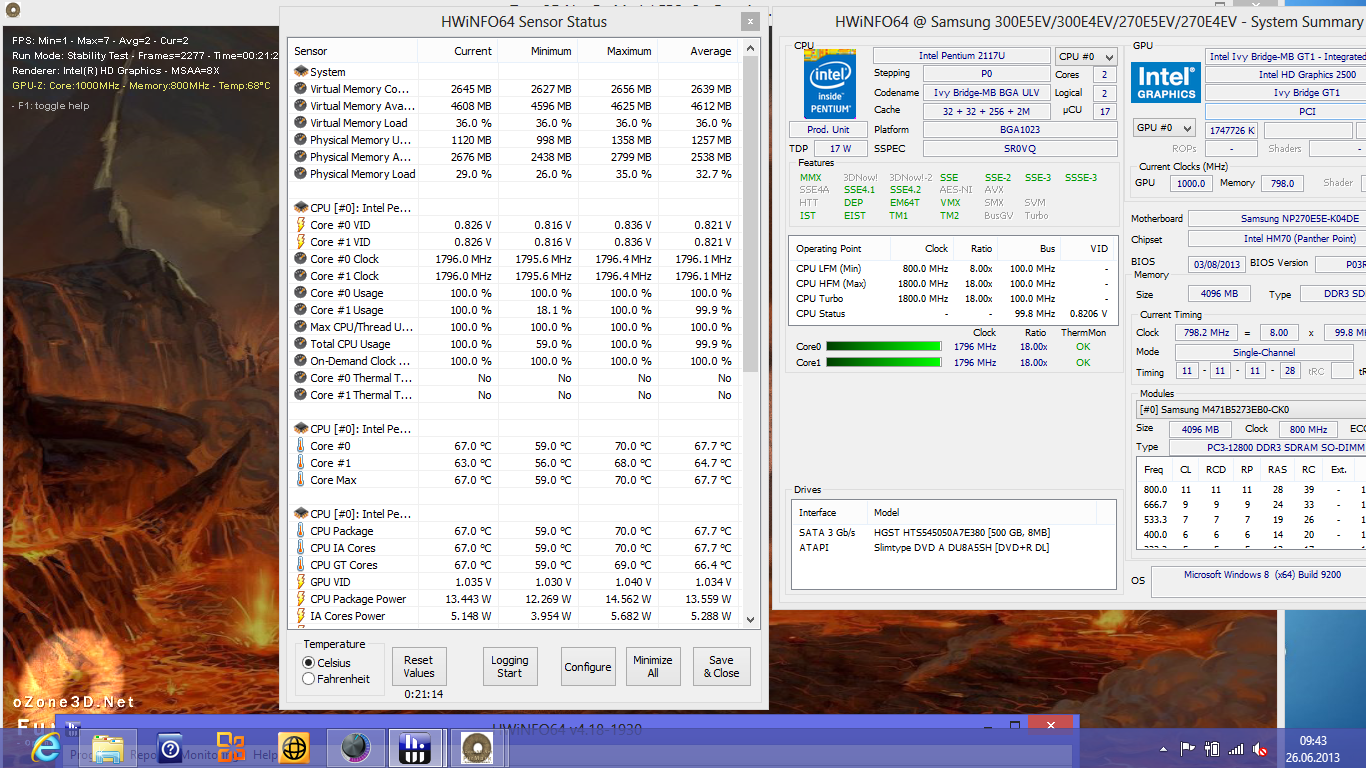This screenshot has width=1366, height=768.
Task: Click the battery power tray icon
Action: click(x=1212, y=748)
